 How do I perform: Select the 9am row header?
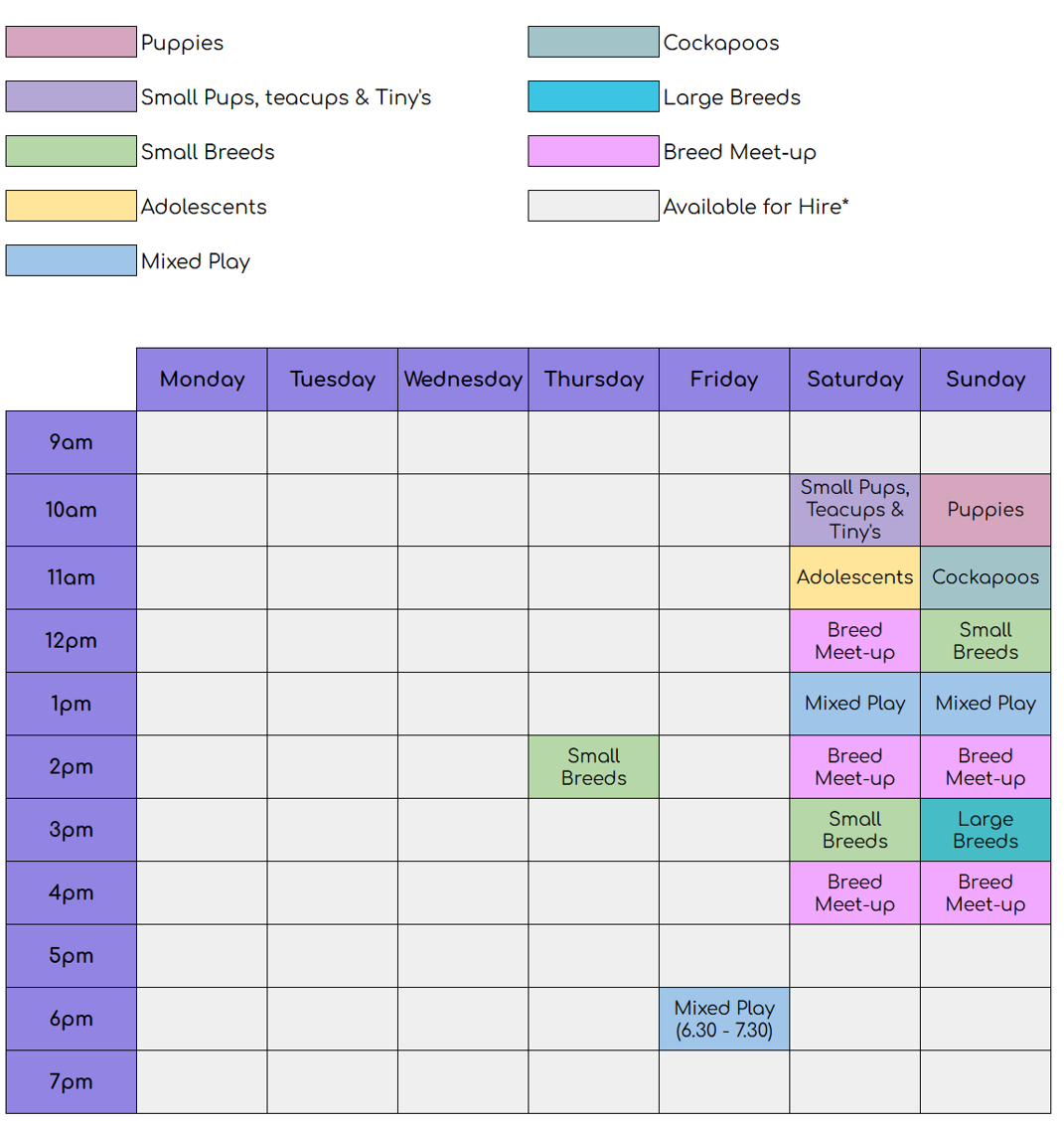click(71, 442)
